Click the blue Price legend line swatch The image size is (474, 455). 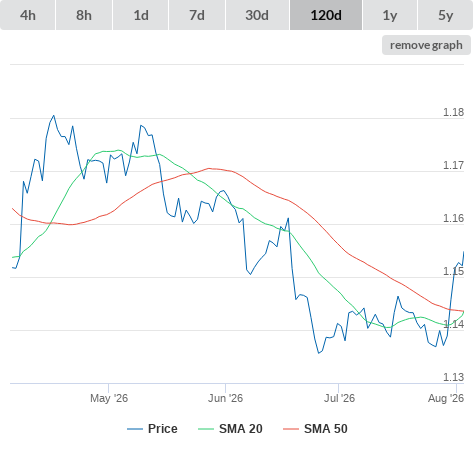point(135,429)
